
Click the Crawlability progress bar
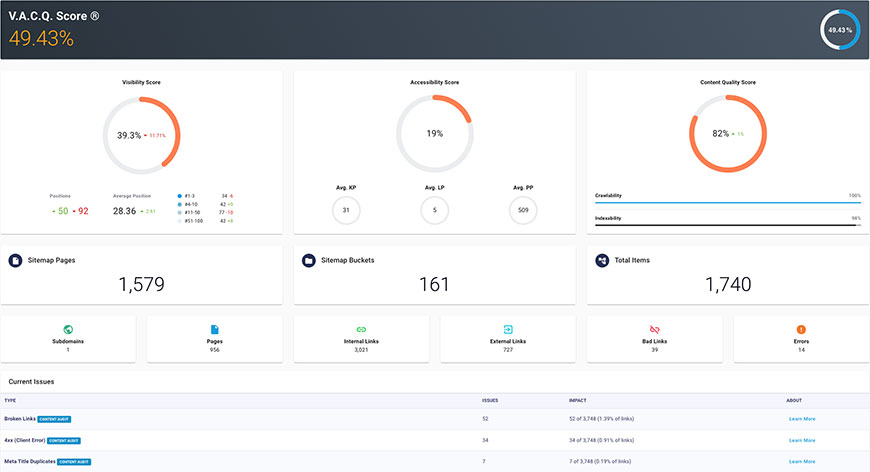point(727,202)
